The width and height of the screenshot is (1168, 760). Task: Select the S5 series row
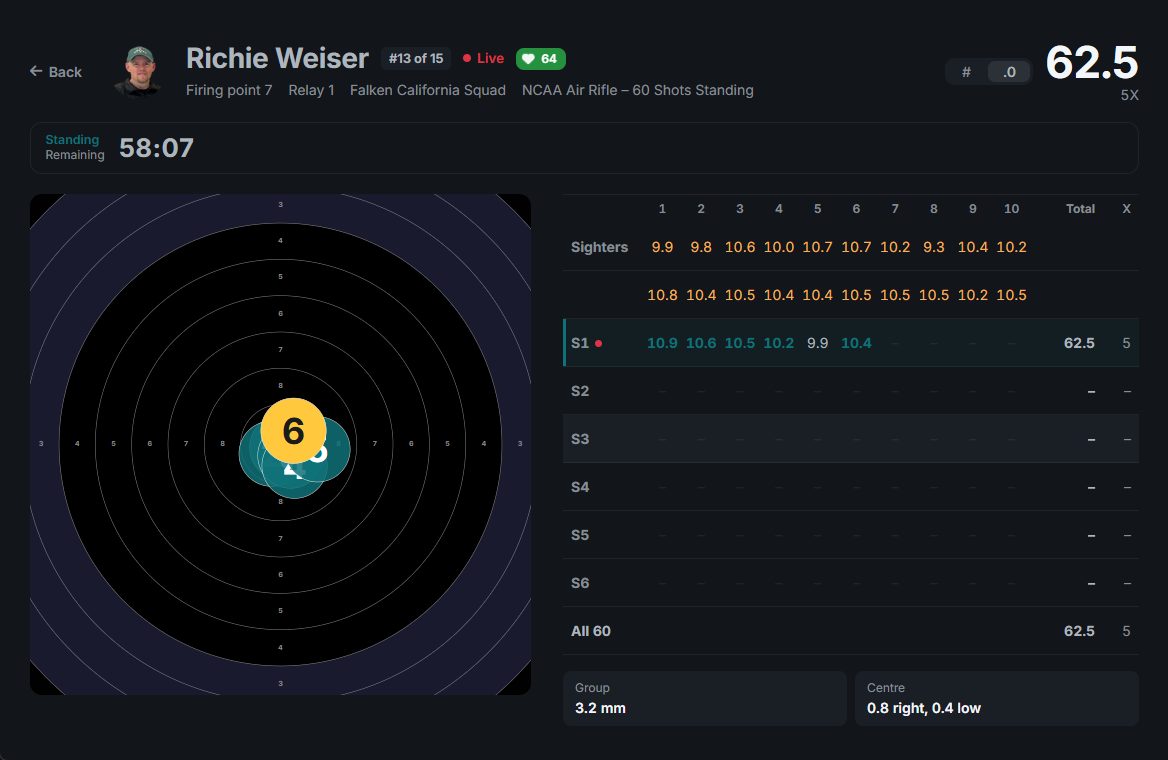[851, 535]
